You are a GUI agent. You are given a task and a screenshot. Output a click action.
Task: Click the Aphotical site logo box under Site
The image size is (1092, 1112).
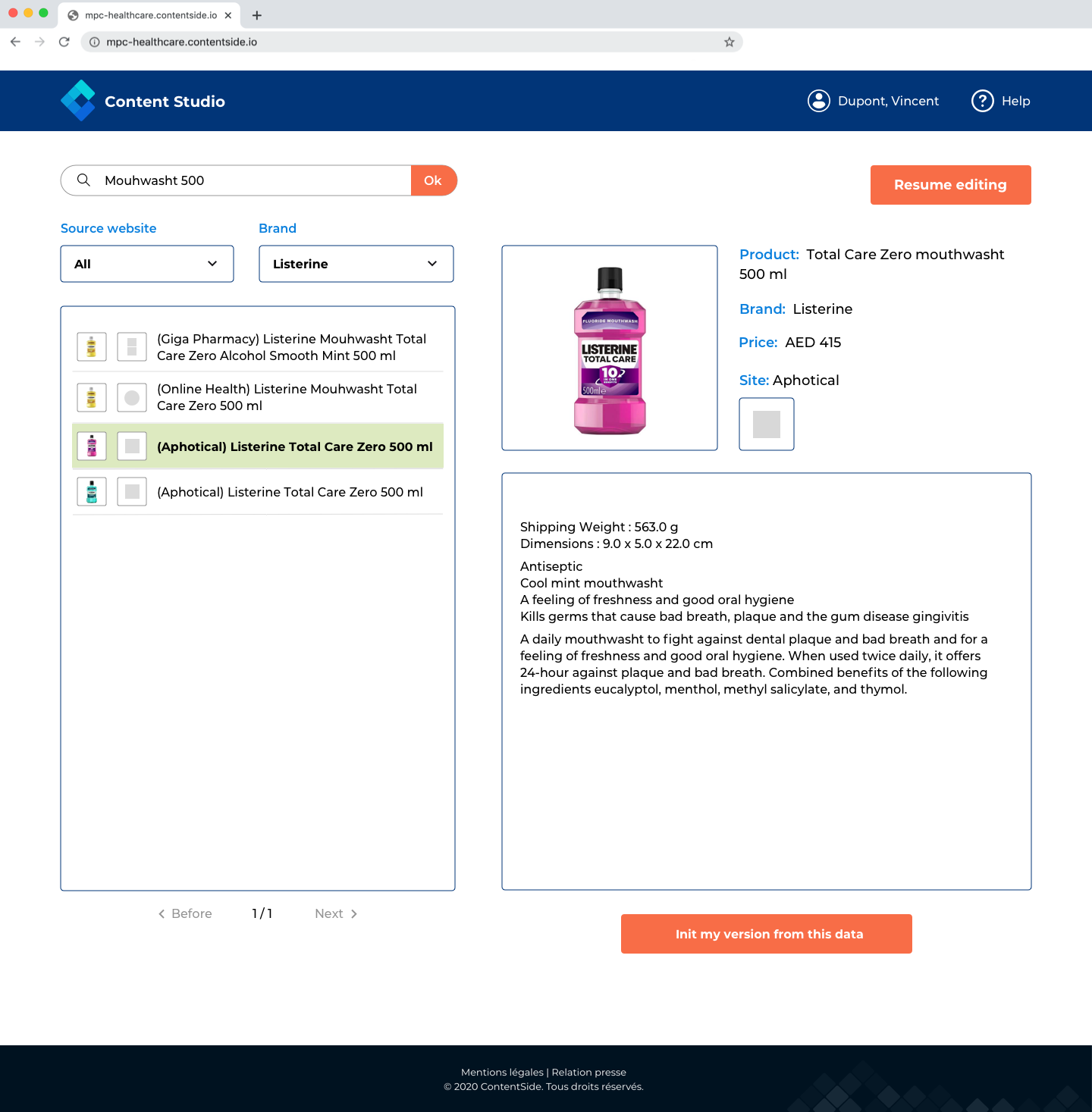[767, 424]
